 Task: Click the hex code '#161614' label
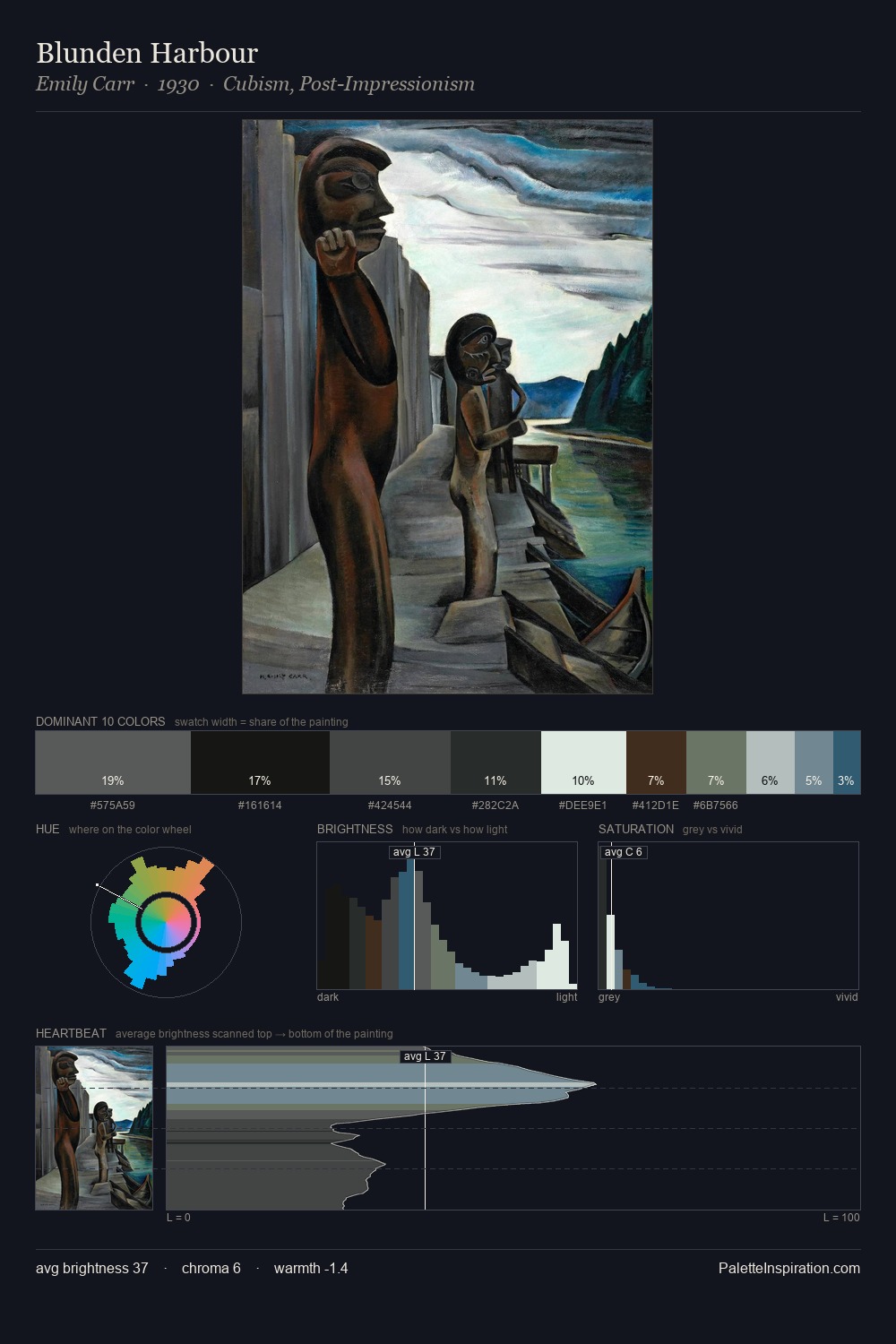(260, 806)
